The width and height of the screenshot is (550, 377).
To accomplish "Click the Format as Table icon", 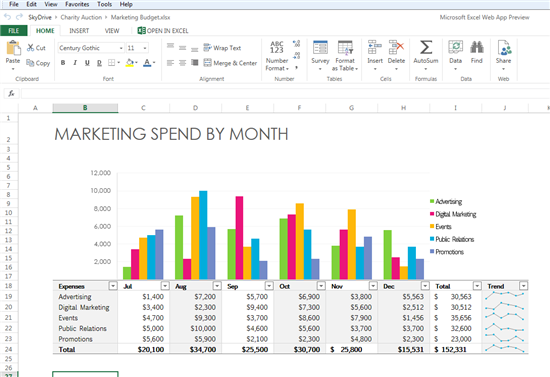I will [345, 47].
